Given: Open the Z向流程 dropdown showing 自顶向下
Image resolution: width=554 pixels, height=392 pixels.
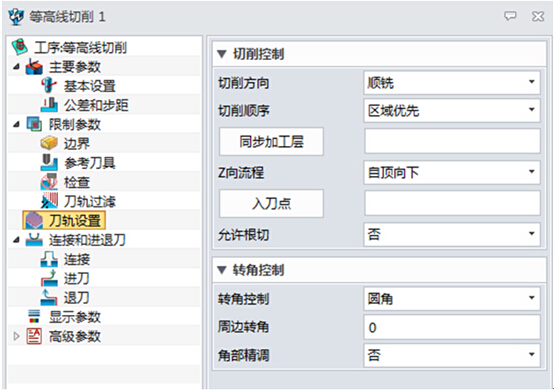Looking at the screenshot, I should [452, 172].
